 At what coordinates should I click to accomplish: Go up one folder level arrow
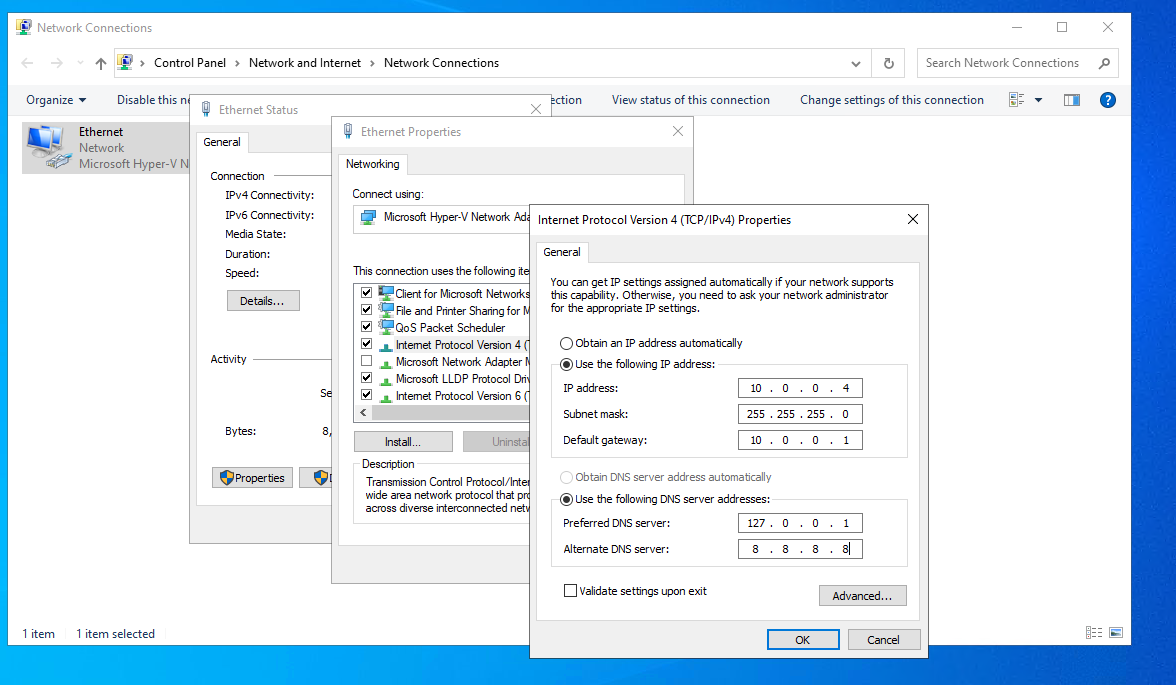click(100, 64)
